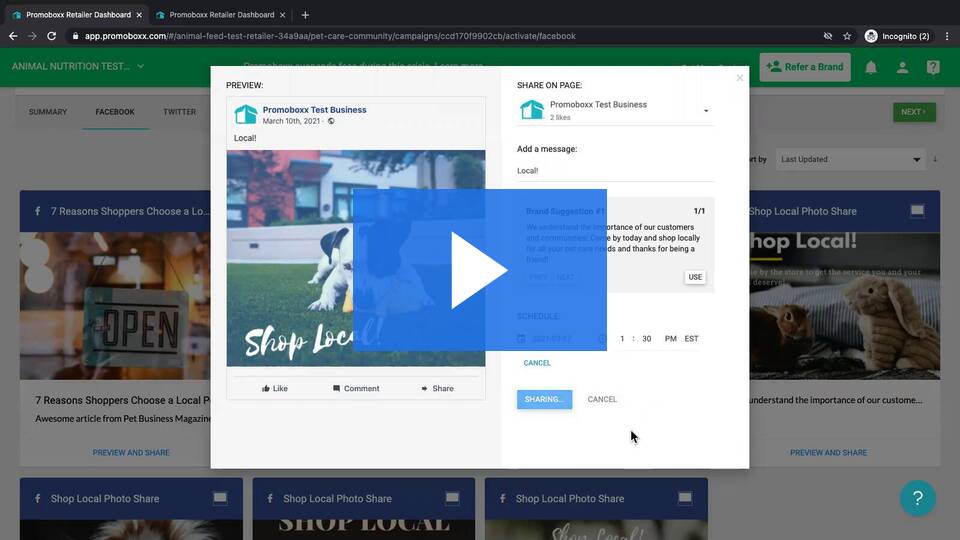
Task: Click the image icon on bottom-left card
Action: click(220, 498)
